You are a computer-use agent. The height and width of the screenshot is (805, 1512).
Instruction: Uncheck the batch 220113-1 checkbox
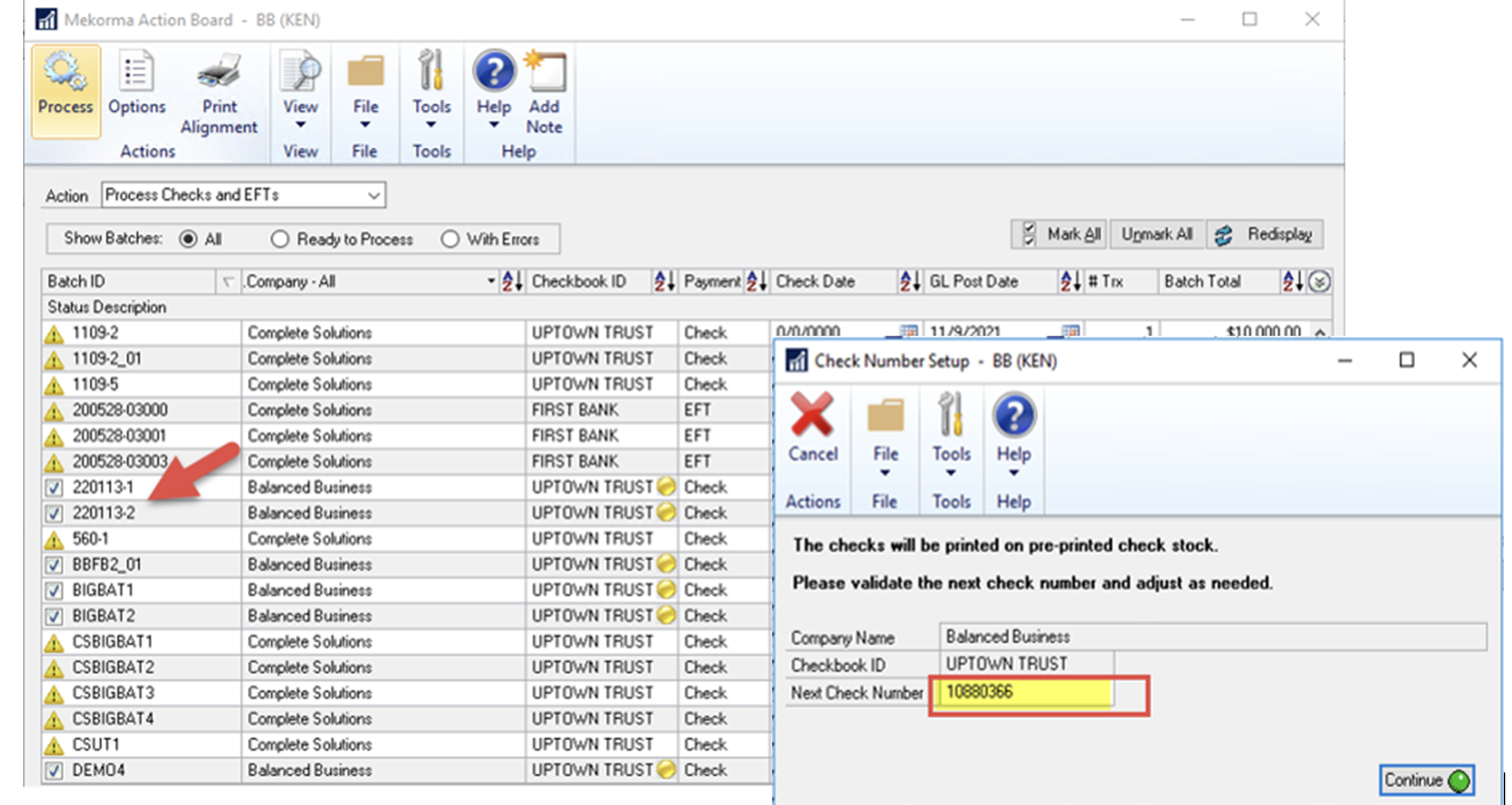pyautogui.click(x=55, y=487)
